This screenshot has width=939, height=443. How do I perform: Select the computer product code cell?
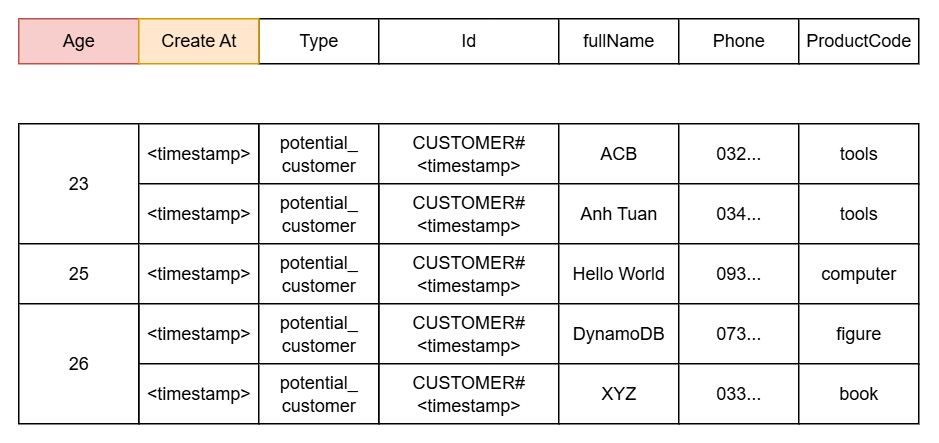pos(858,274)
